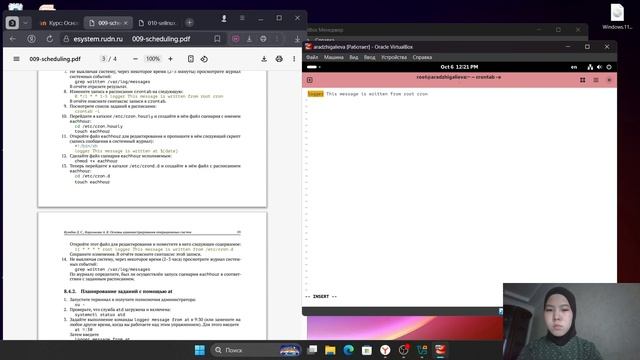Close the 009-scheduling tab
This screenshot has width=640, height=360.
click(126, 23)
